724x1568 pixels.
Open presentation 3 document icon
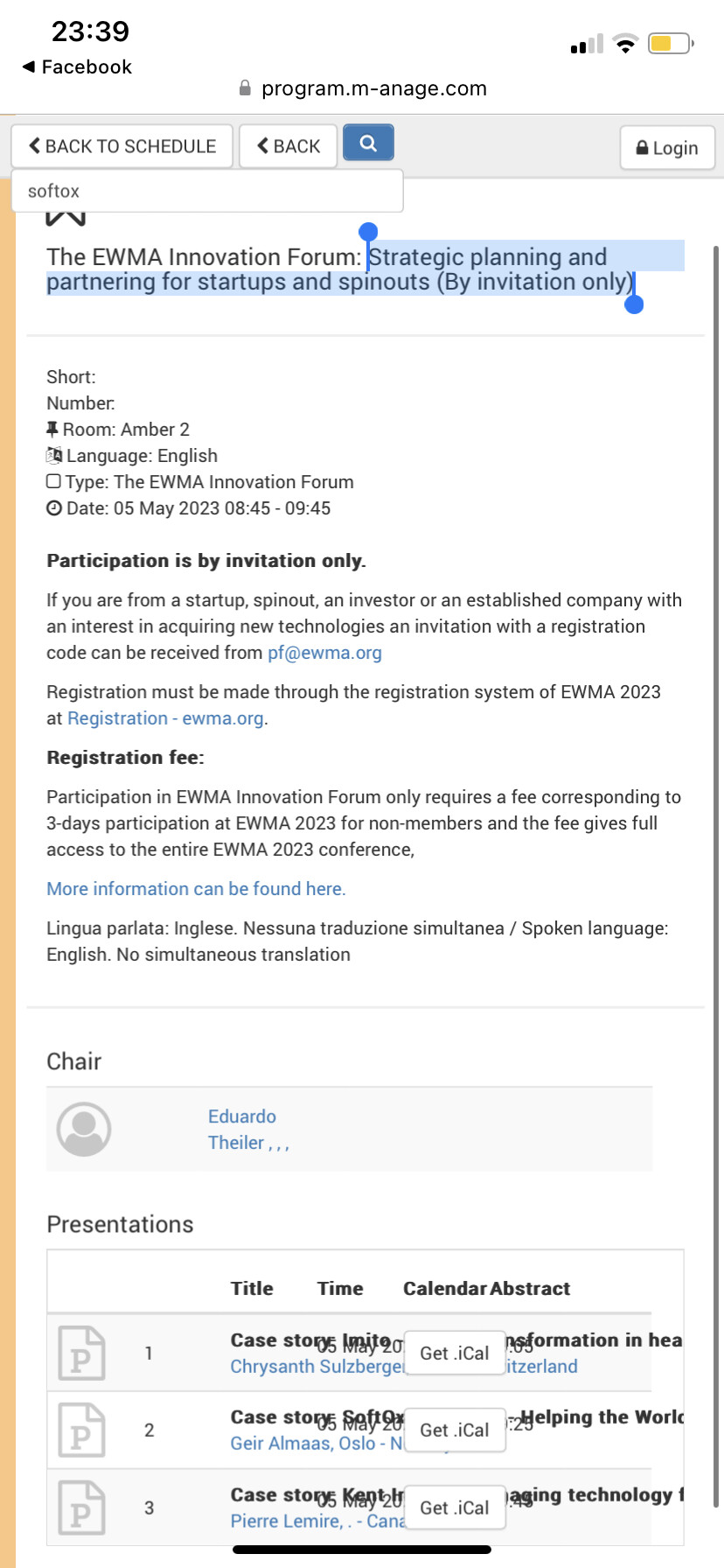tap(81, 1508)
